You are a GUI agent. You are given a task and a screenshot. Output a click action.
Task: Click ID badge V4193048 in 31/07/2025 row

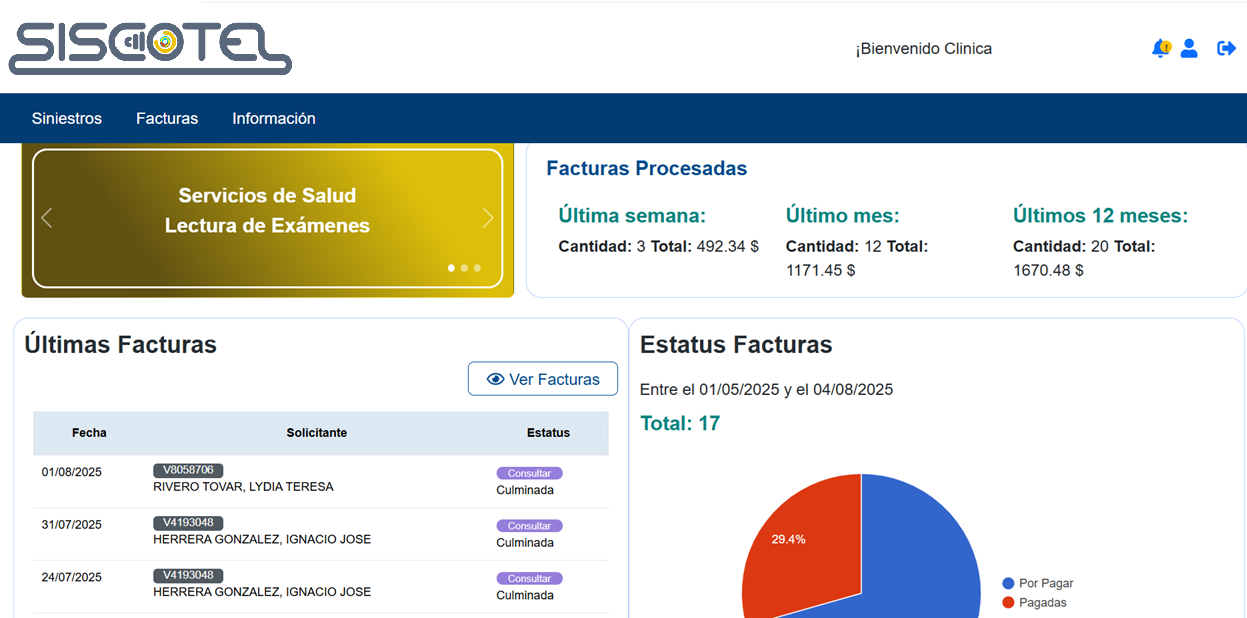[188, 523]
